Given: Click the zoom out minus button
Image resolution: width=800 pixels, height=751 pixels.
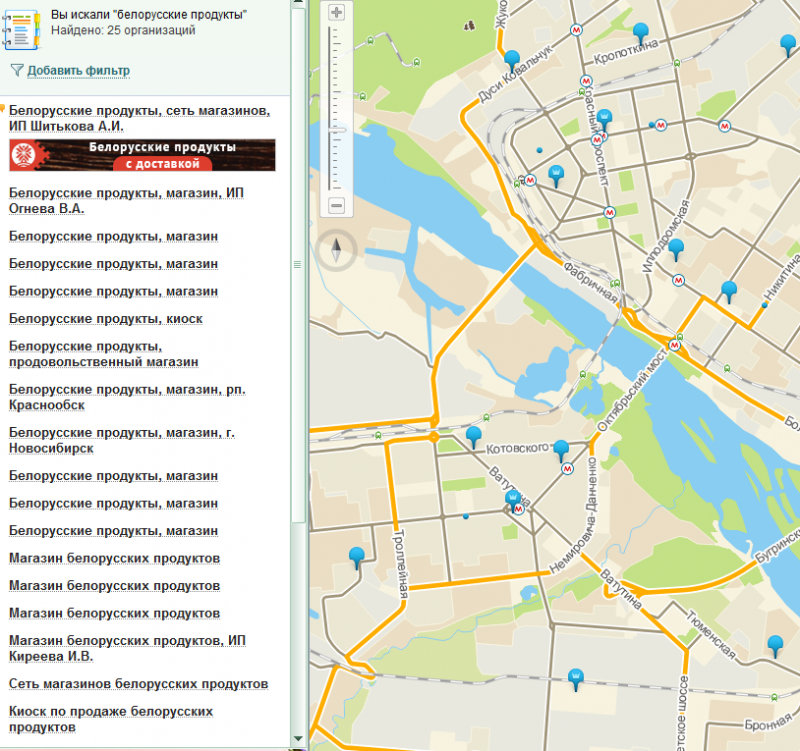Looking at the screenshot, I should click(x=336, y=206).
